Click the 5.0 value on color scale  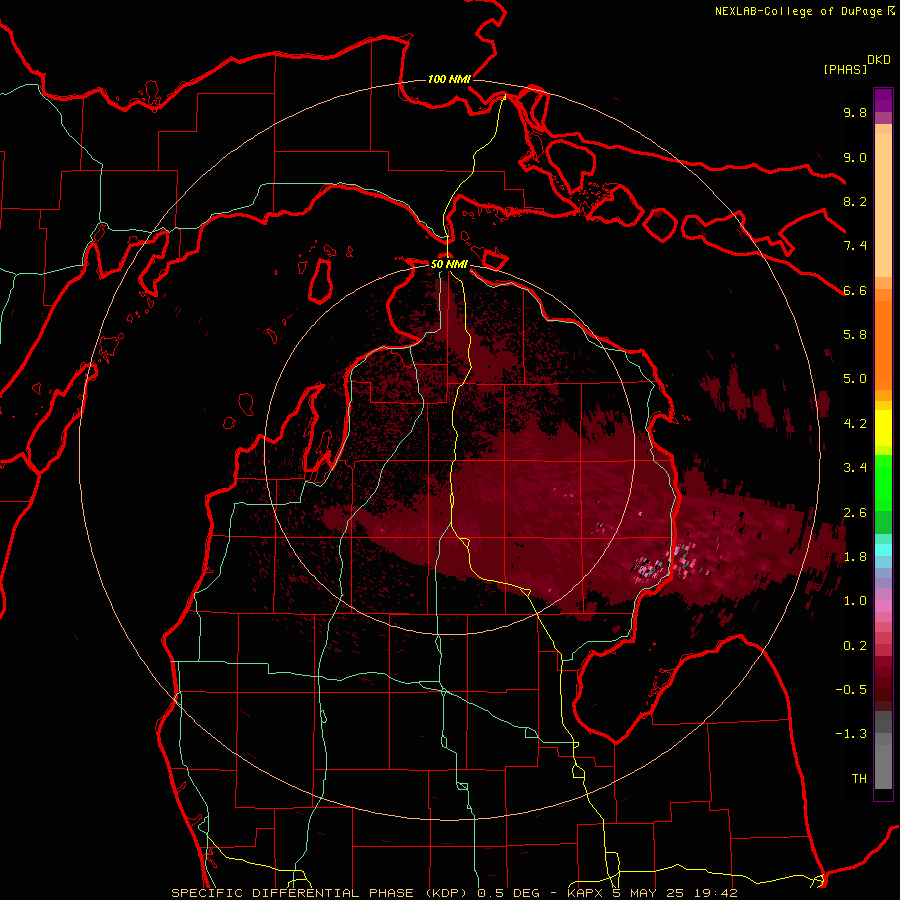coord(855,379)
